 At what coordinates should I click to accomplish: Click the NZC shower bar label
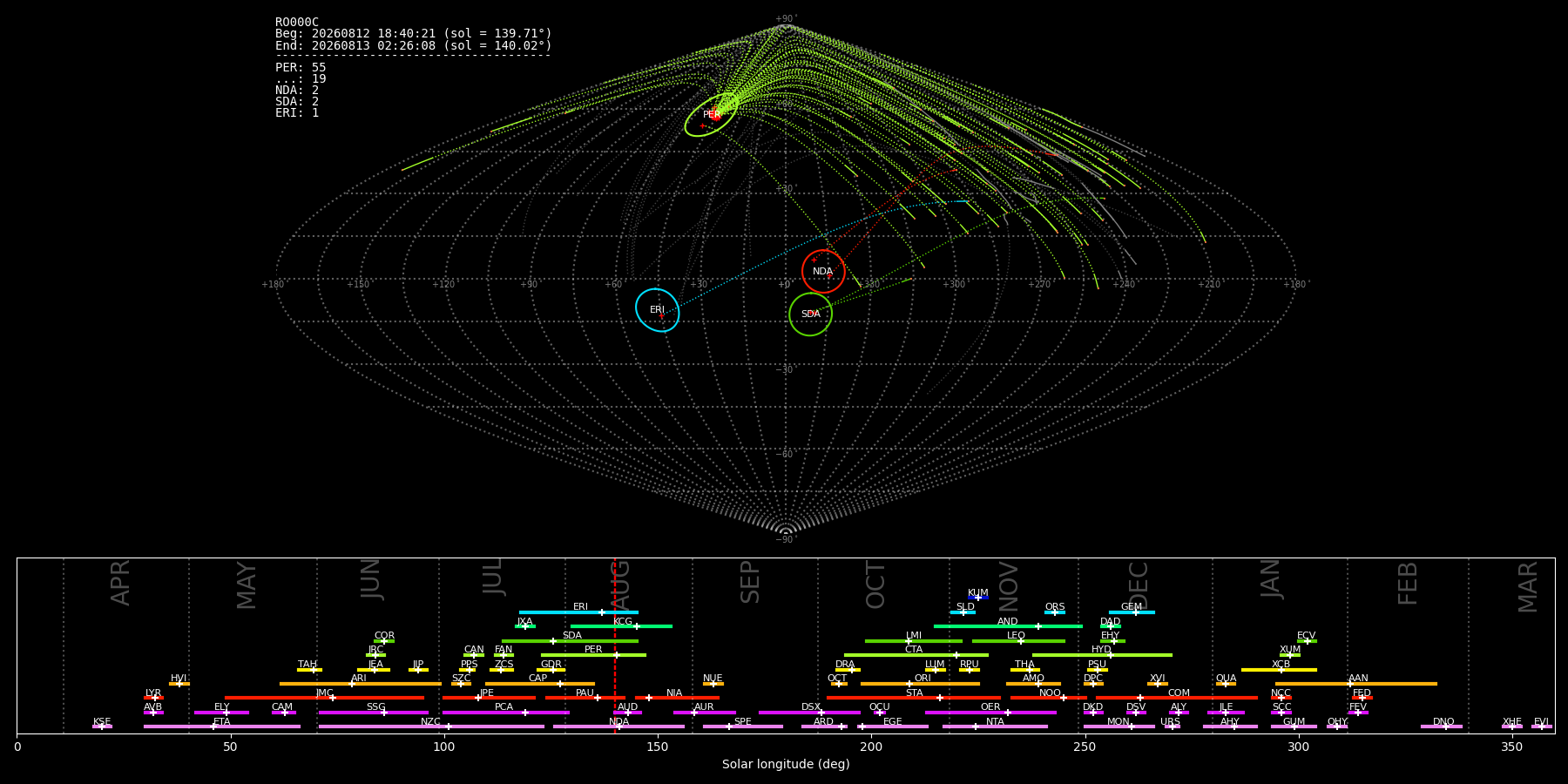[430, 722]
